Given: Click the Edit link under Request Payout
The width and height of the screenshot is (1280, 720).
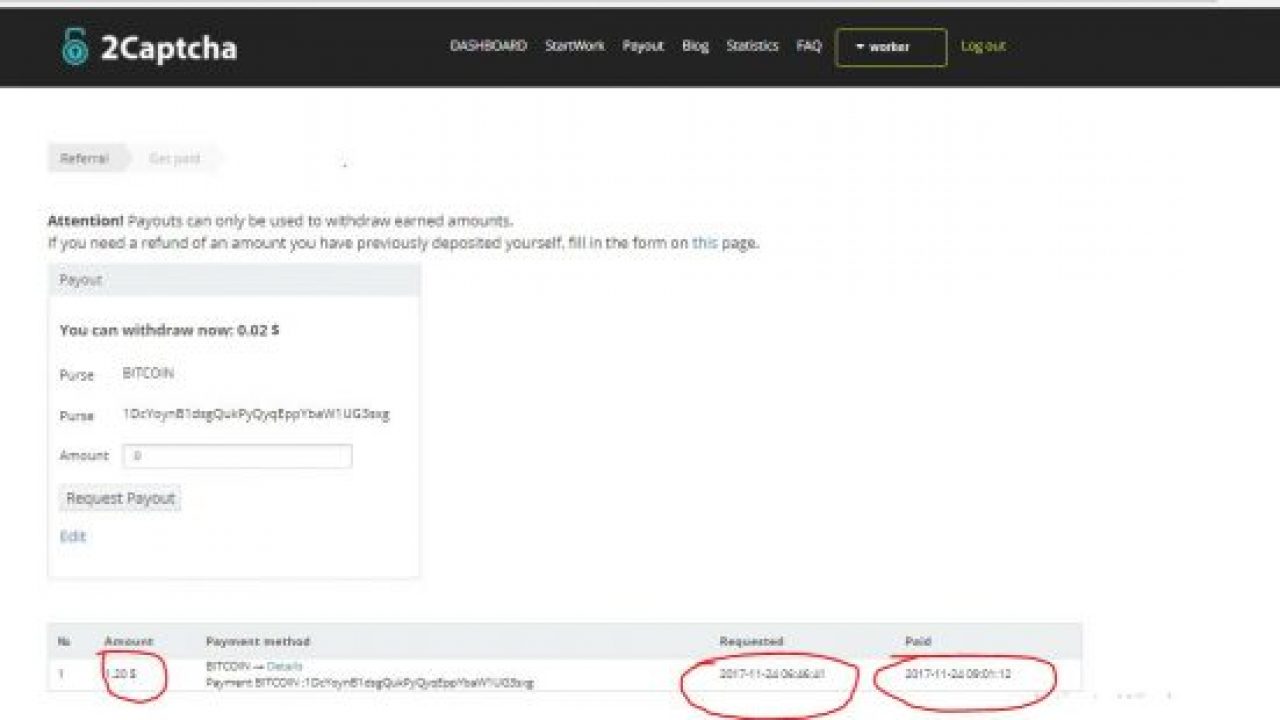Looking at the screenshot, I should (x=73, y=536).
